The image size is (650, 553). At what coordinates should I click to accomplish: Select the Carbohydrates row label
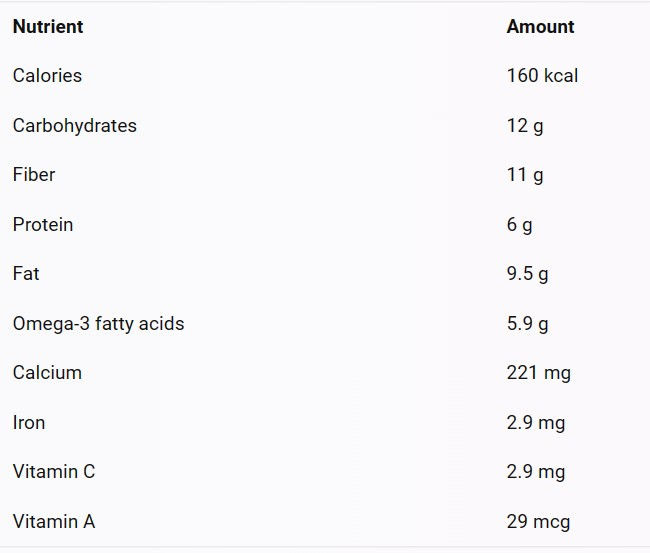75,126
